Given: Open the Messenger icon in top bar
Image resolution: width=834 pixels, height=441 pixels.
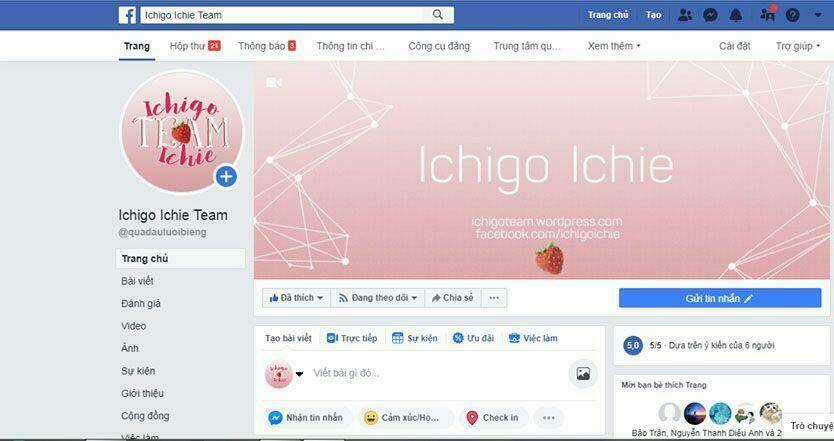Looking at the screenshot, I should pyautogui.click(x=711, y=15).
